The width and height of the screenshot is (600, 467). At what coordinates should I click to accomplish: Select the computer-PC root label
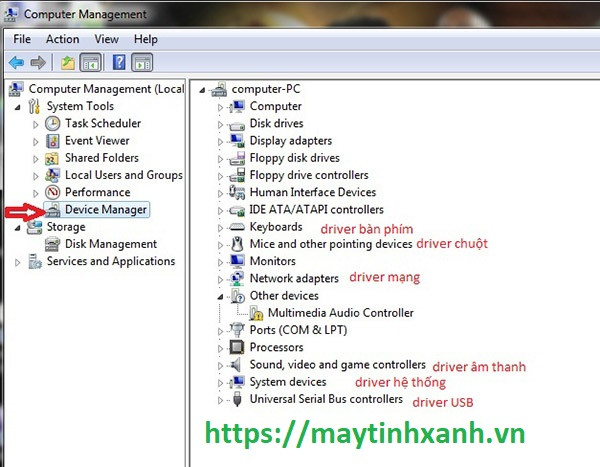click(266, 89)
